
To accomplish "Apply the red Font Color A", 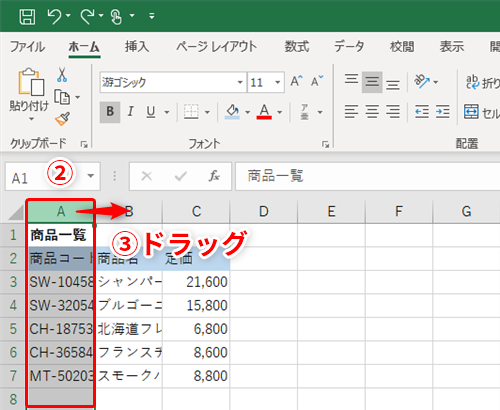I will [264, 112].
